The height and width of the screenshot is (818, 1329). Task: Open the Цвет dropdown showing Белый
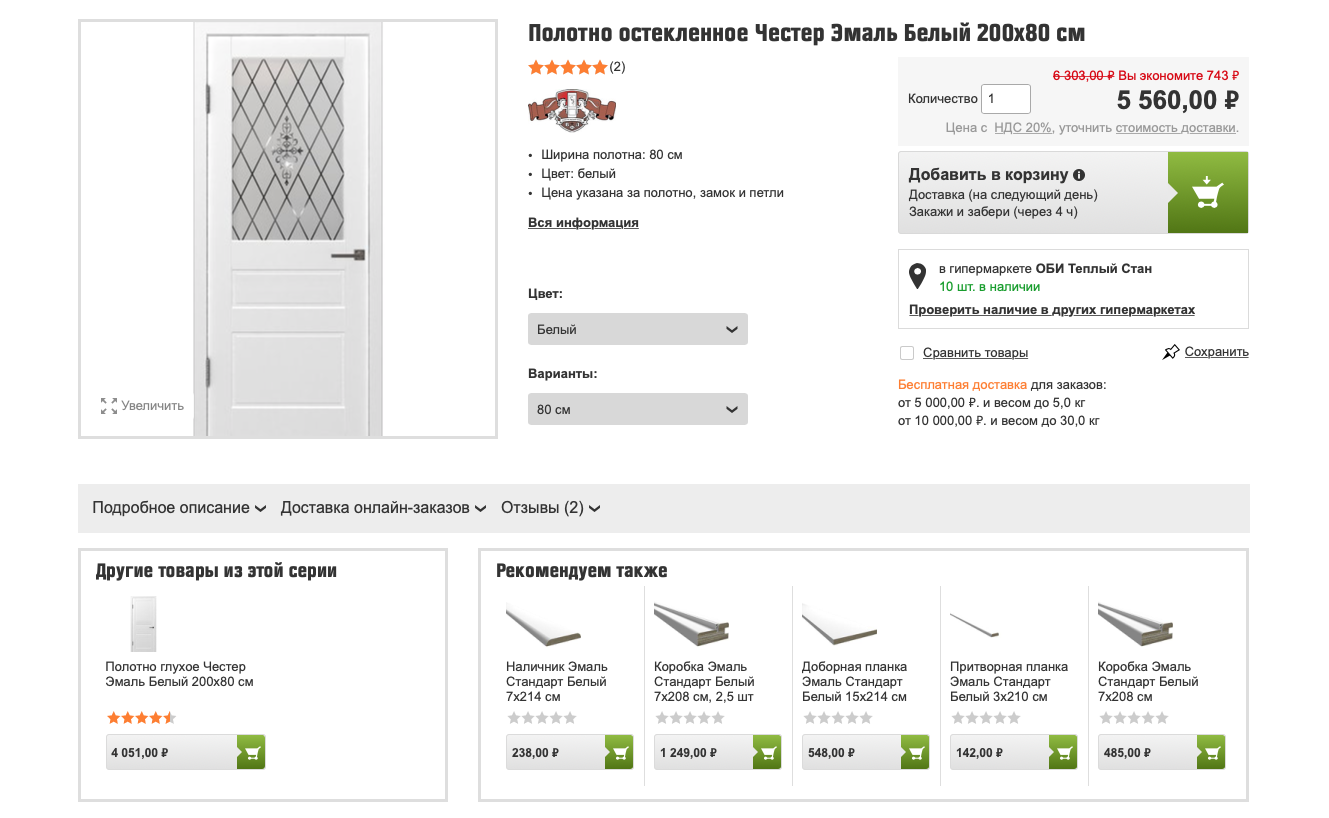(637, 329)
